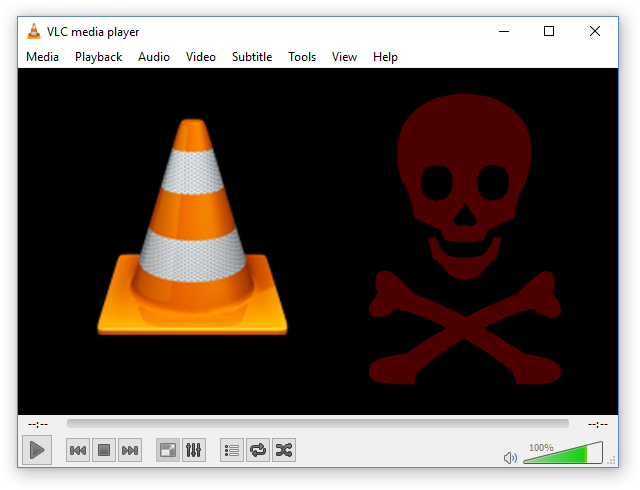Open extended settings equalizer icon
Viewport: 640px width, 490px height.
click(x=193, y=450)
